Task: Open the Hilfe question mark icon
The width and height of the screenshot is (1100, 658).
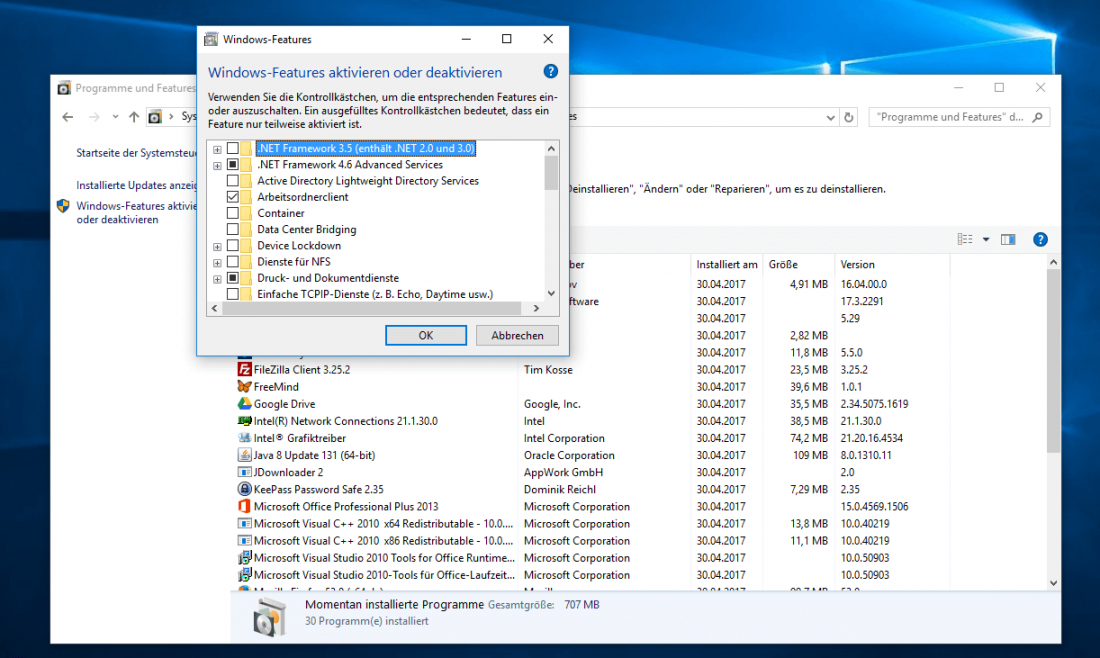Action: [x=1040, y=239]
